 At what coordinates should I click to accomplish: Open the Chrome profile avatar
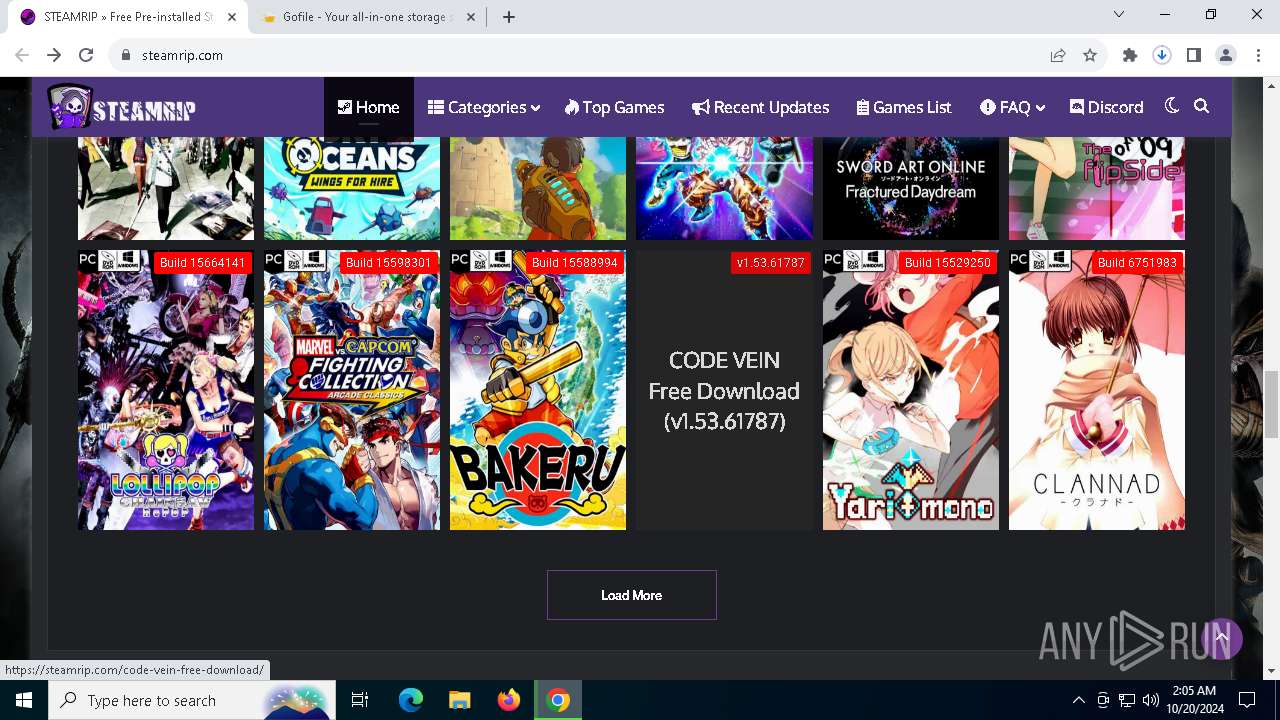1226,55
